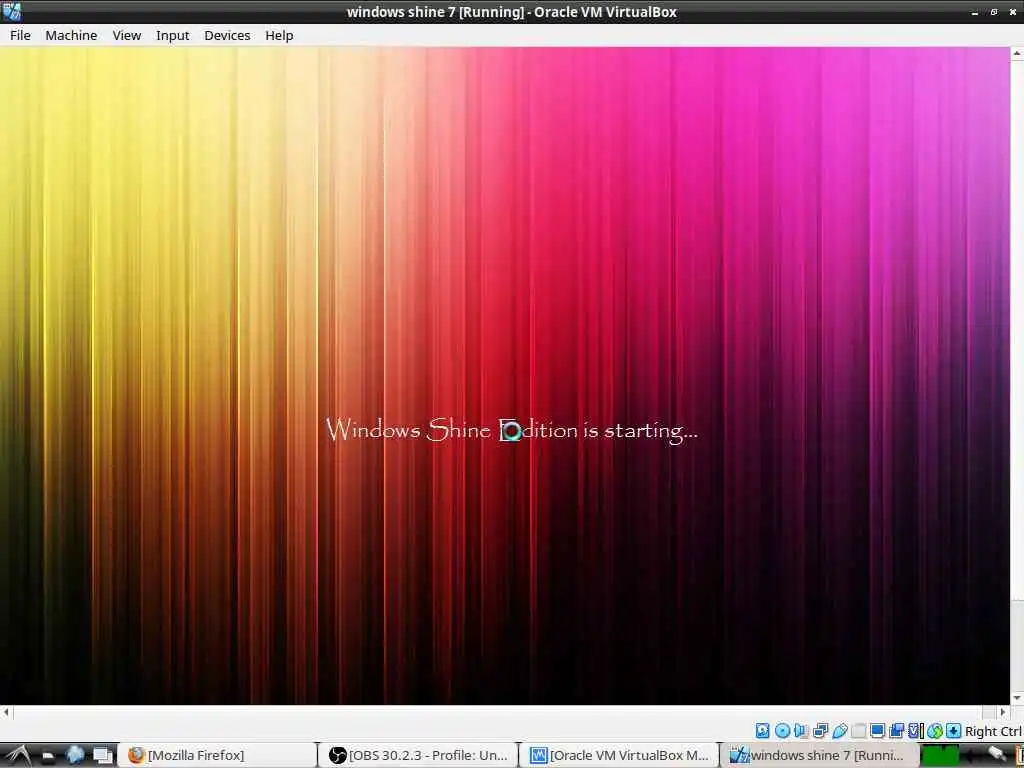Click the network plug tray icon
The height and width of the screenshot is (768, 1024).
pyautogui.click(x=997, y=753)
